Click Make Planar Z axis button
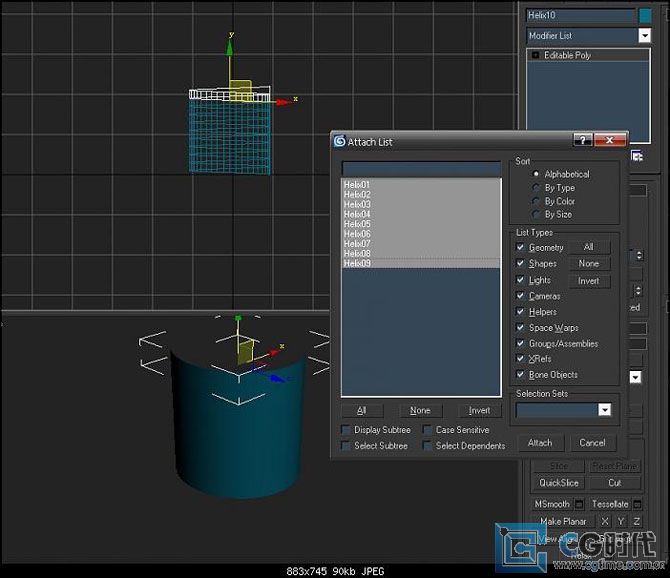This screenshot has width=670, height=578. pyautogui.click(x=637, y=522)
